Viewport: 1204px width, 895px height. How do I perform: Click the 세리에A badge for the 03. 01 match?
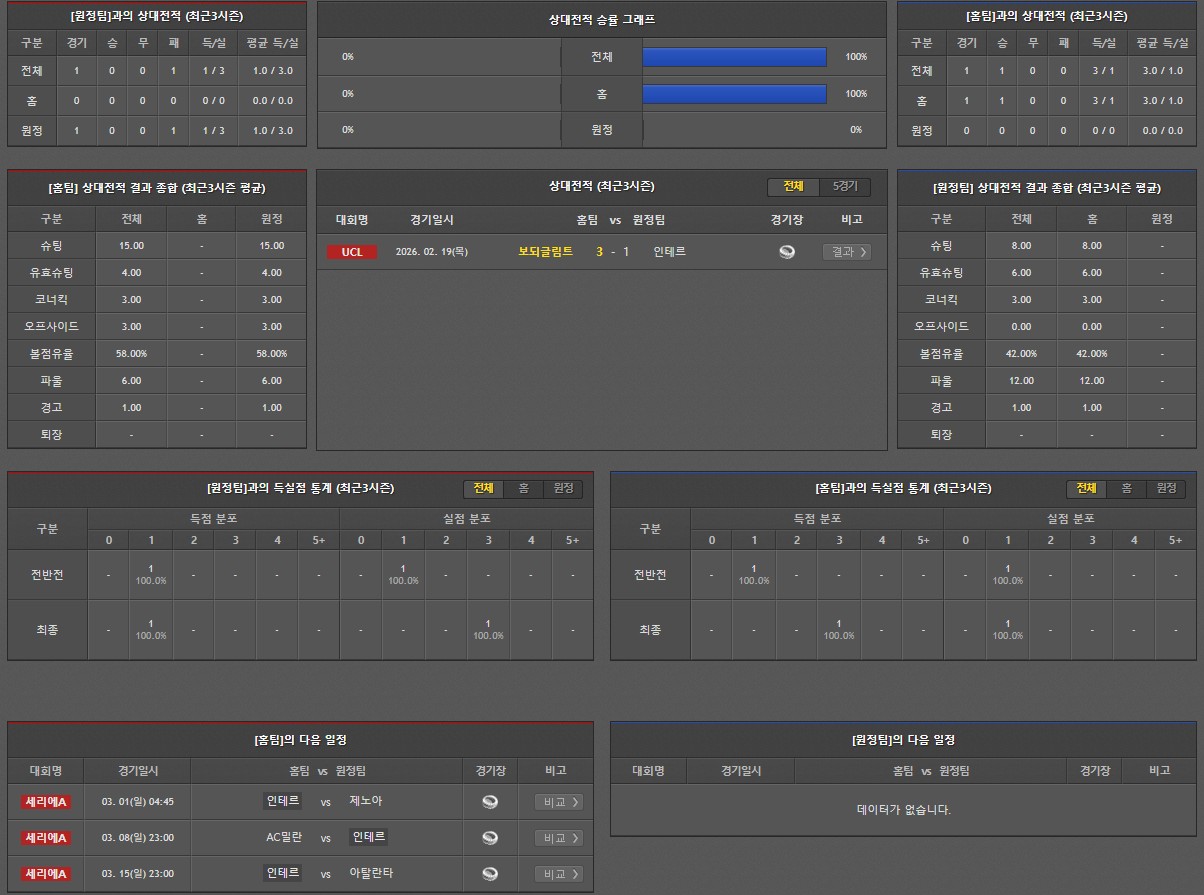tap(46, 802)
